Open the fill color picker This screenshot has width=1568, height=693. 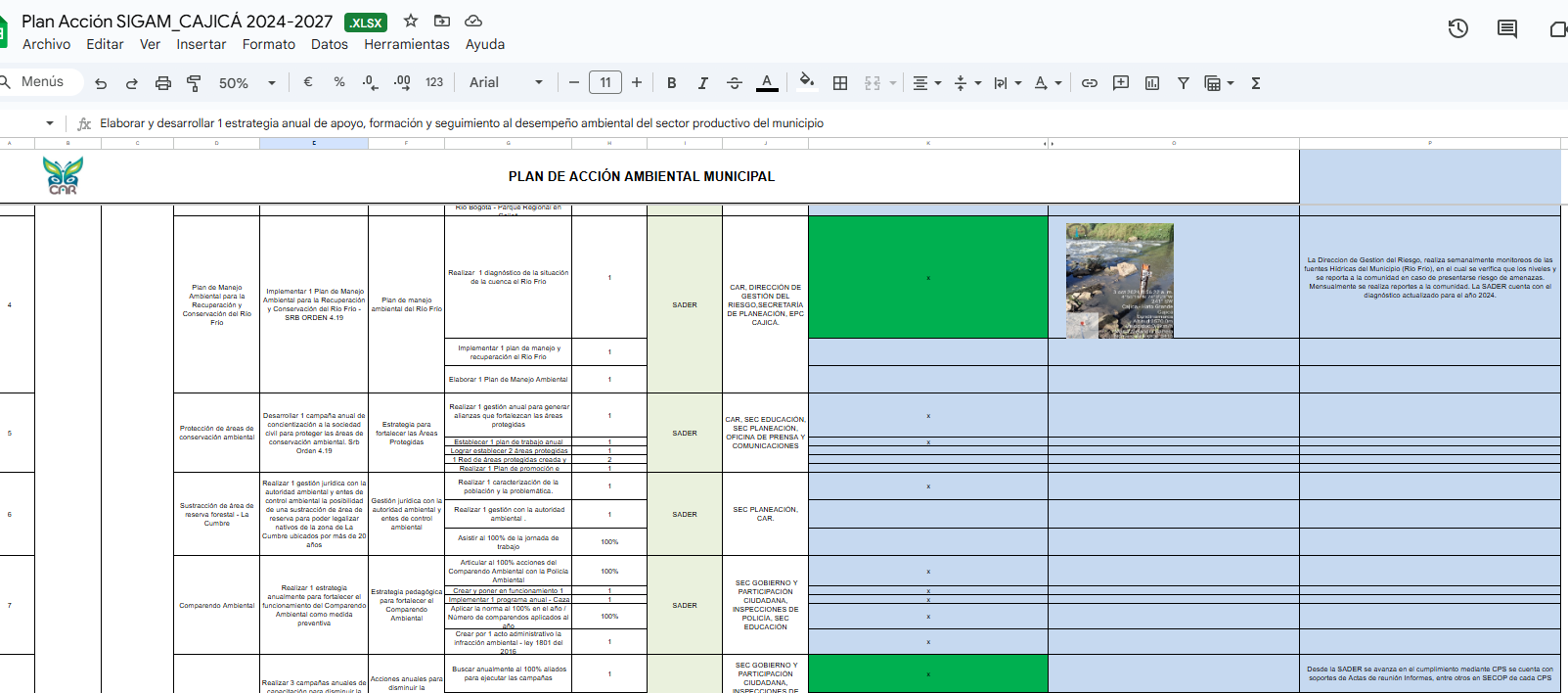pos(806,82)
